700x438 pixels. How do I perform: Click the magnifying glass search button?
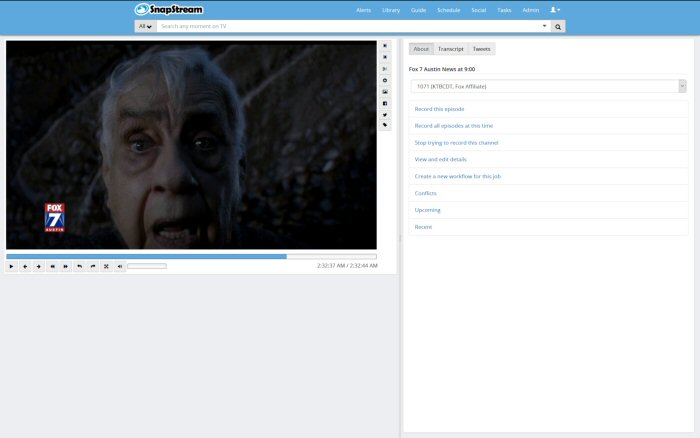558,26
